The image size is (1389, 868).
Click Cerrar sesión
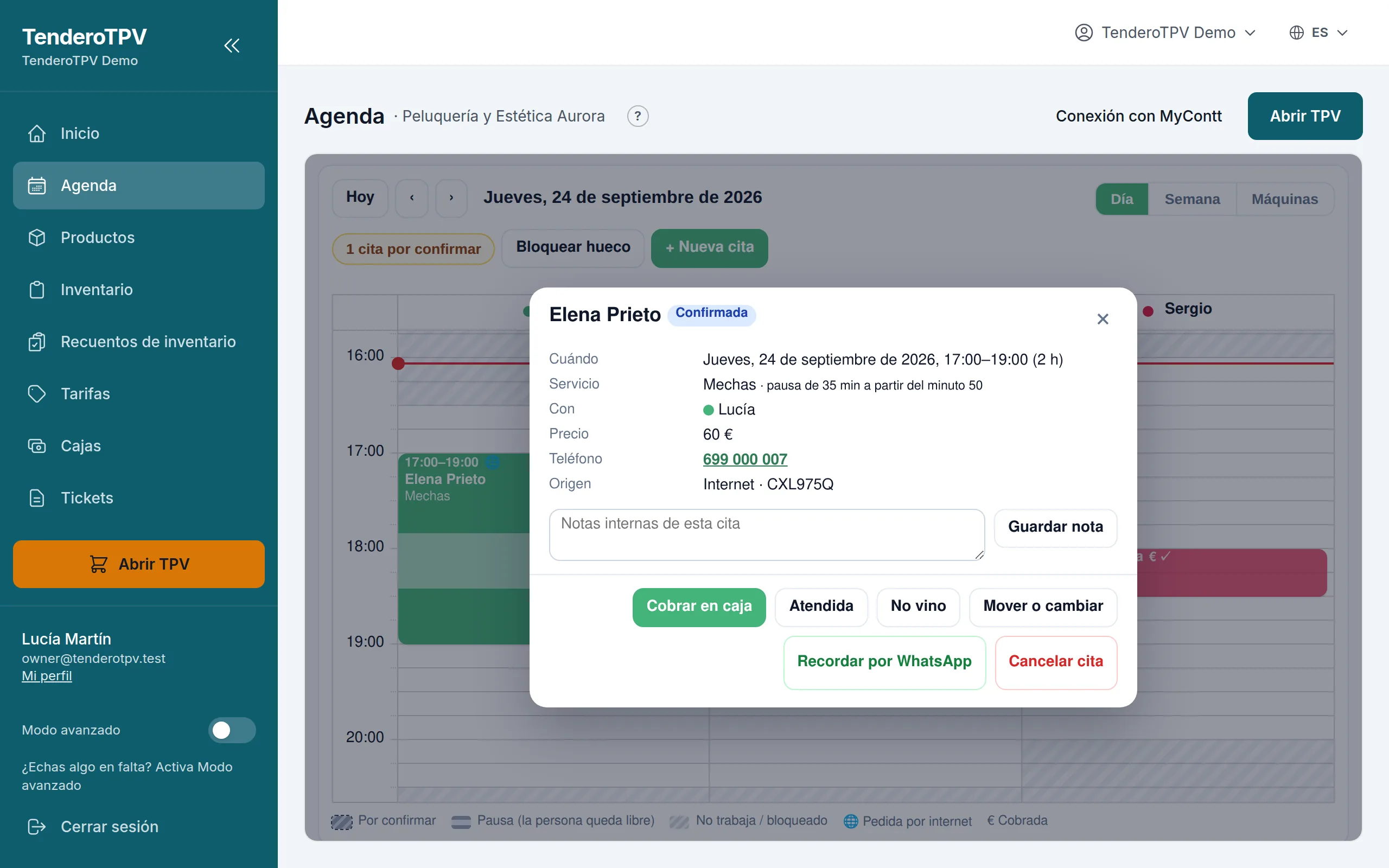click(x=138, y=826)
